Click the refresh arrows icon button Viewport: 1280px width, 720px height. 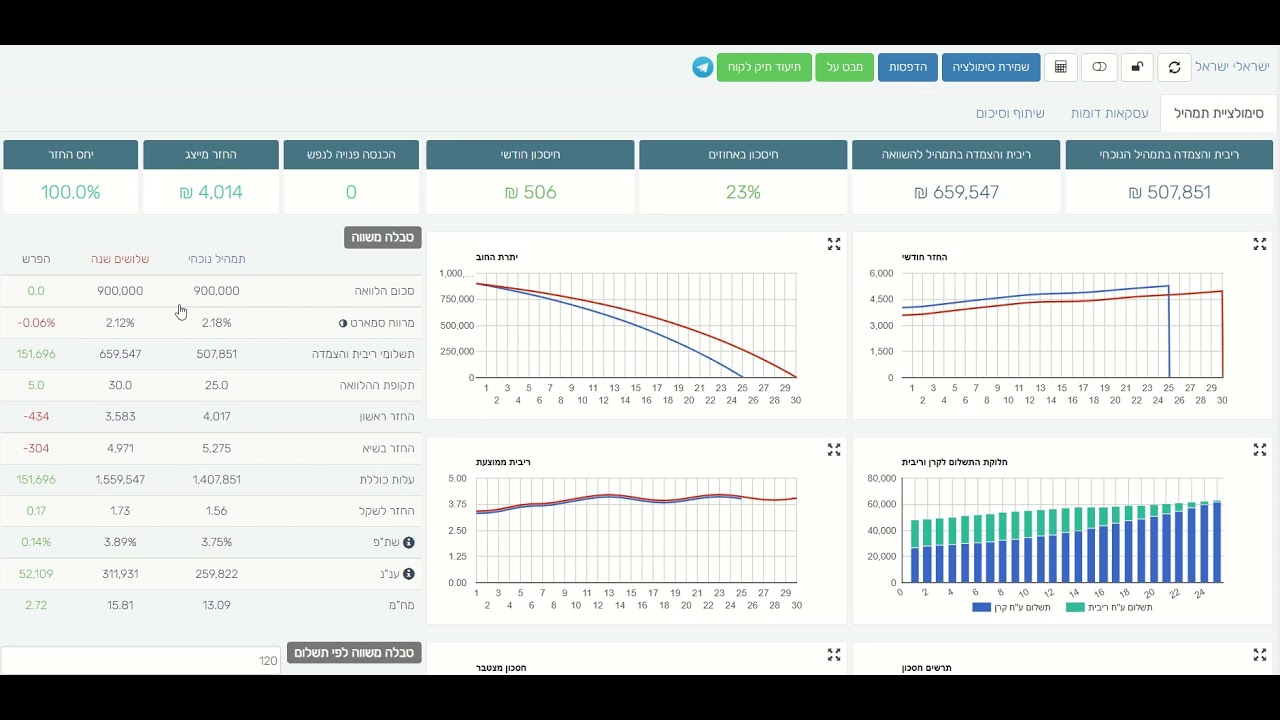(1174, 67)
